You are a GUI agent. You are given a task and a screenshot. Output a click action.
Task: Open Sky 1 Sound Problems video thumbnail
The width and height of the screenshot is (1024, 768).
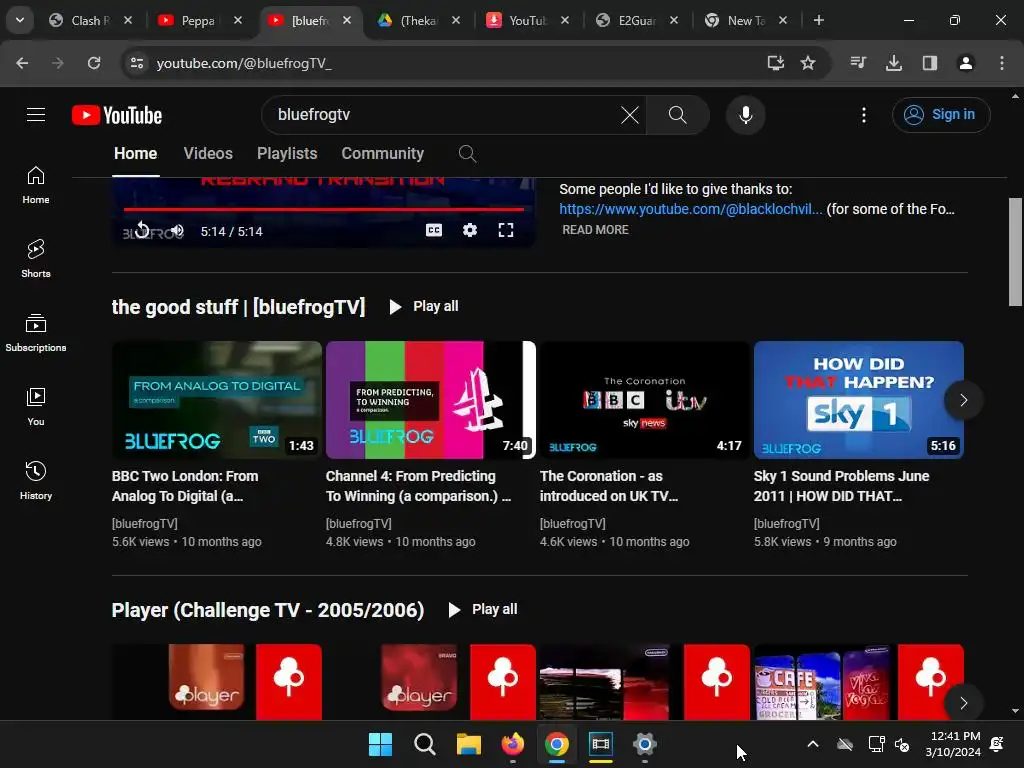858,400
